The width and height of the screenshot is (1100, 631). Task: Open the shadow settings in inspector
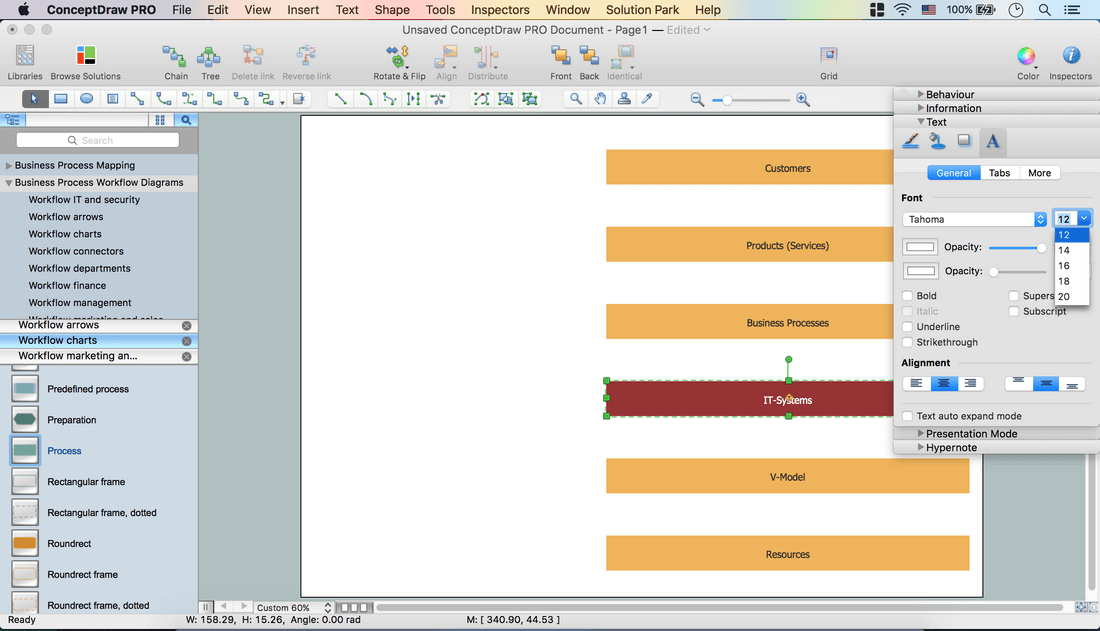pyautogui.click(x=964, y=140)
